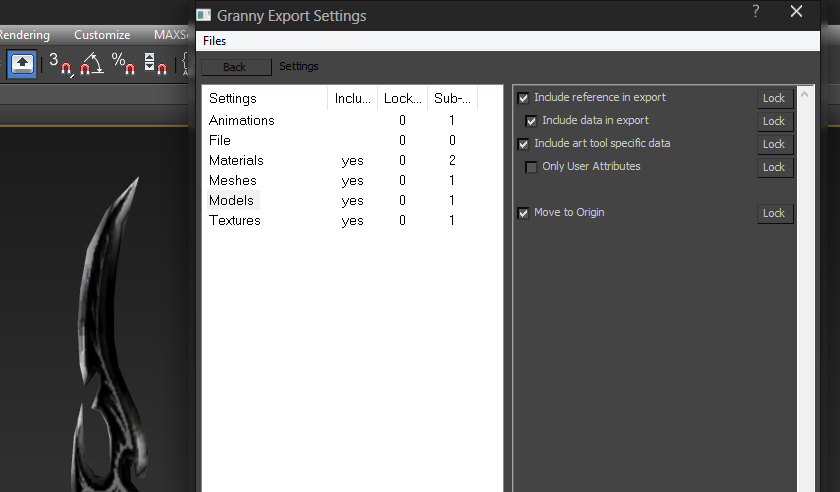
Task: Click the sub-settings count '1' in Animations row
Action: 452,120
